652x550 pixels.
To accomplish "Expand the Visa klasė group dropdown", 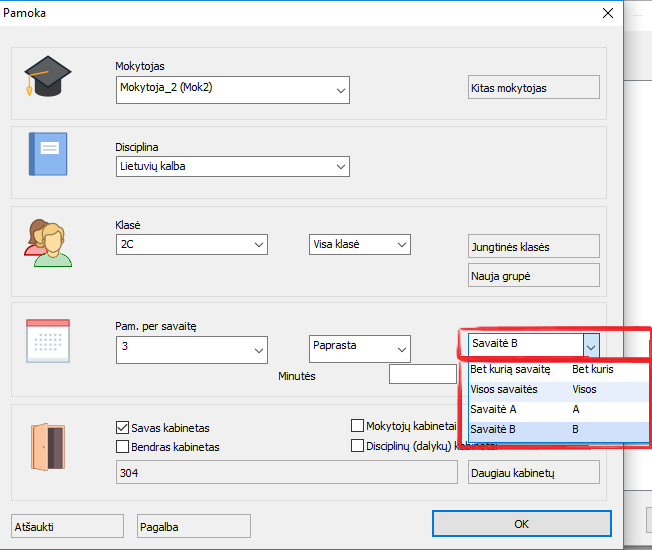I will pyautogui.click(x=401, y=245).
